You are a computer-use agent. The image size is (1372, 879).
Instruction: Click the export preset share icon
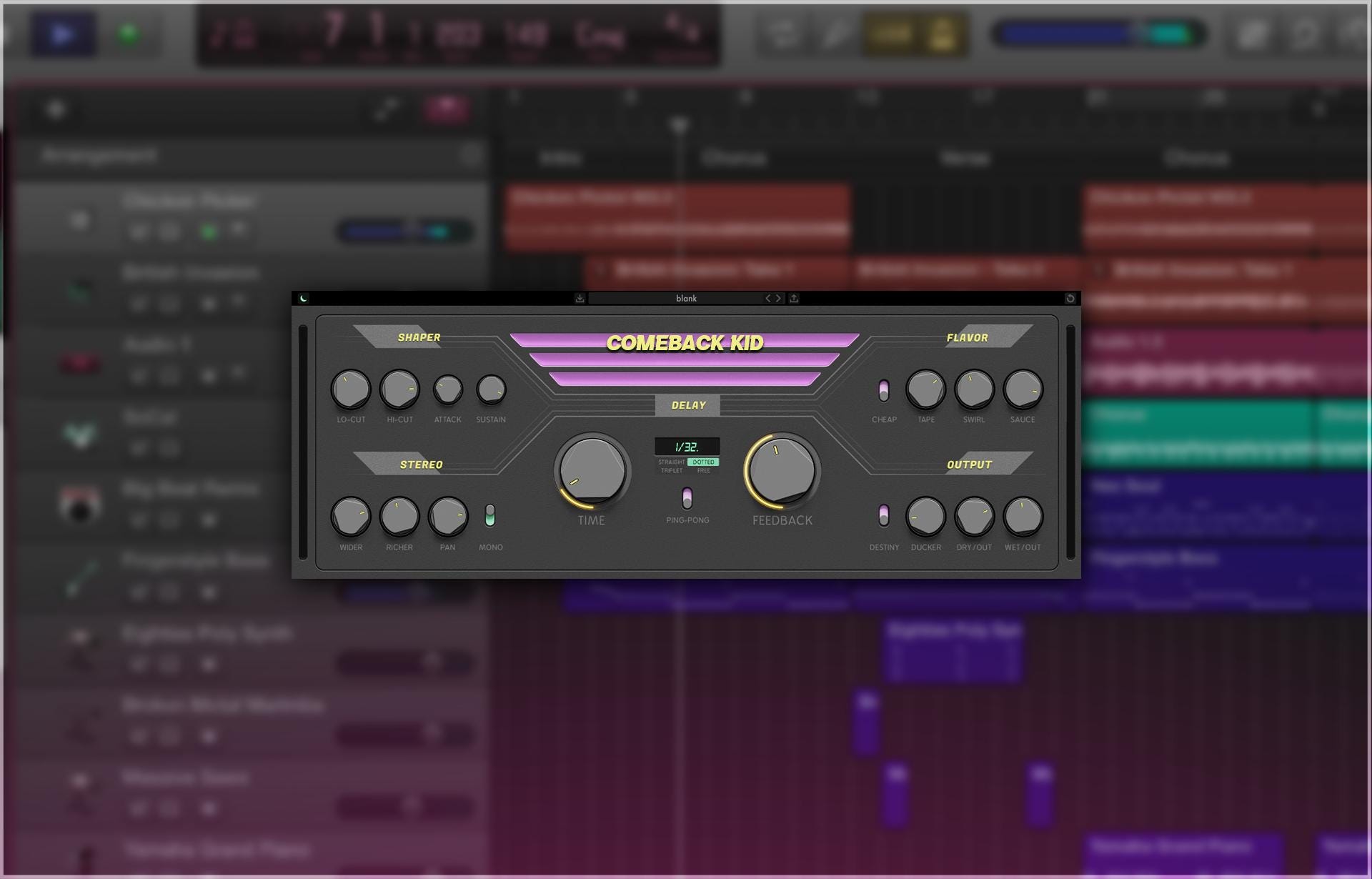[794, 298]
